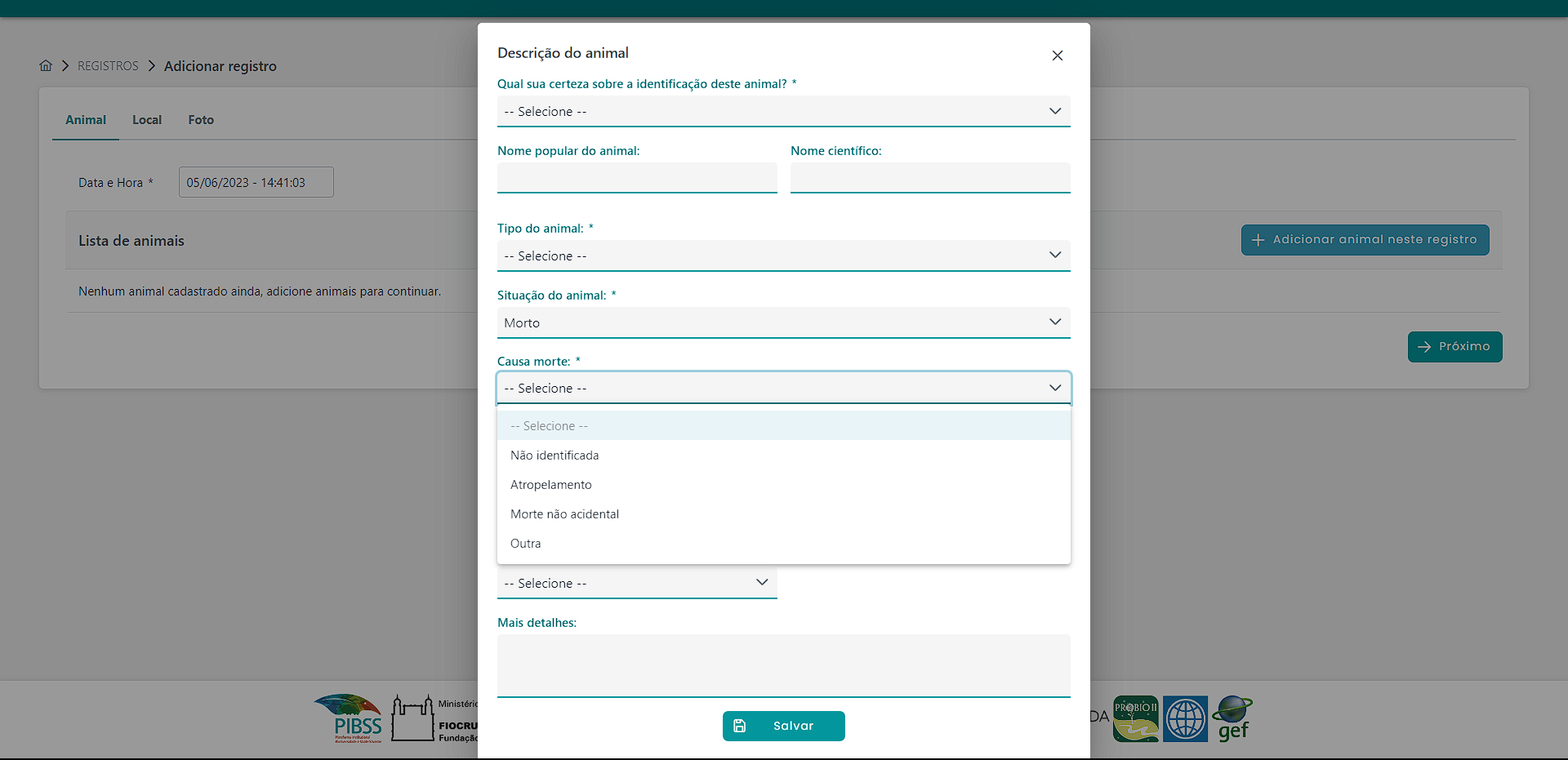Open the identification certainty dropdown
Viewport: 1568px width, 760px height.
784,111
